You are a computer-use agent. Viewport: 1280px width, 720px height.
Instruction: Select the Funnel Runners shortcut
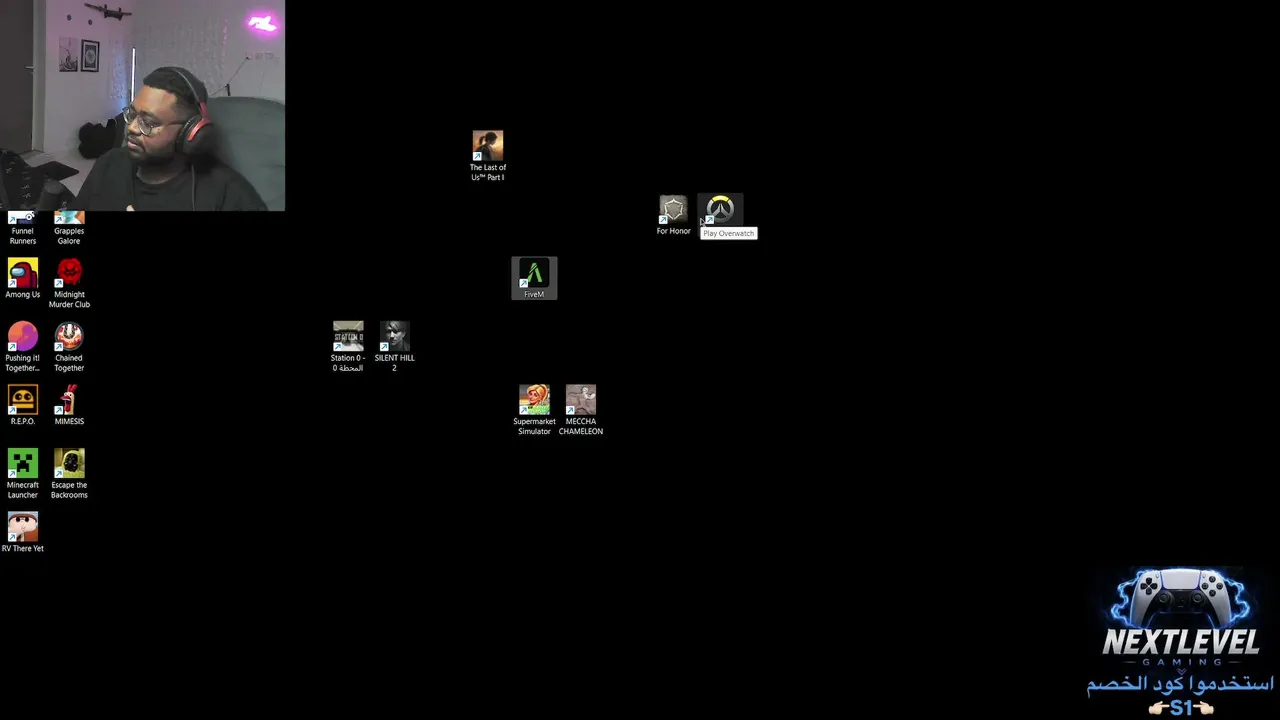(23, 229)
